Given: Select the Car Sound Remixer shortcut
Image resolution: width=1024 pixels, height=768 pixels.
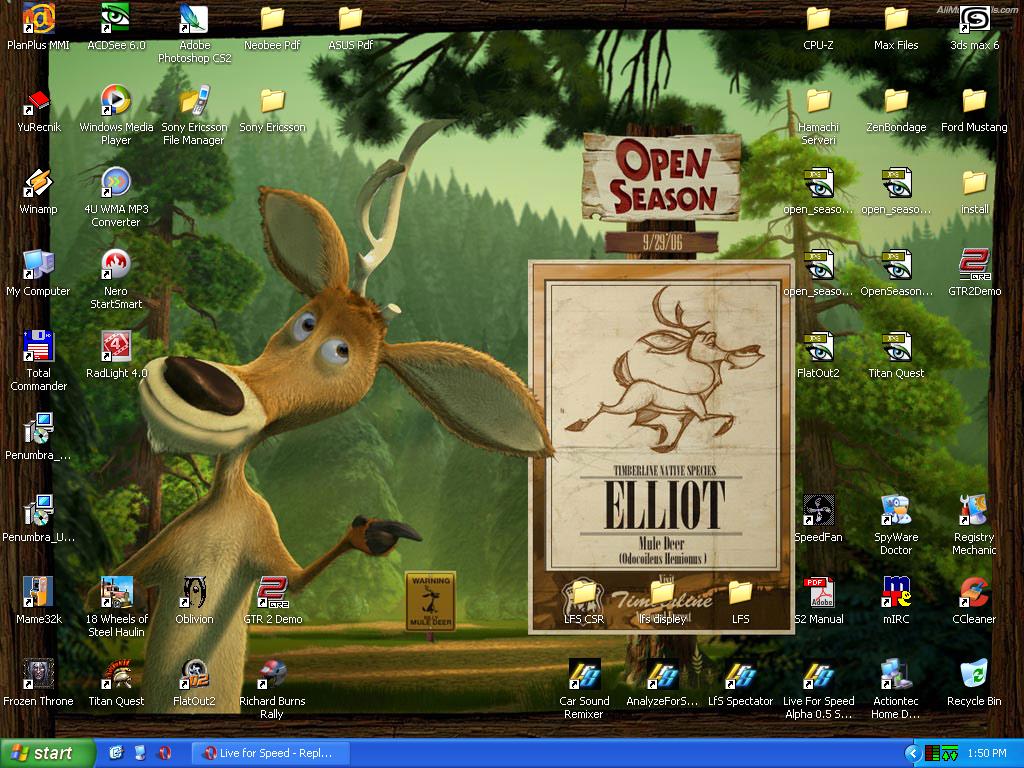Looking at the screenshot, I should pos(584,675).
